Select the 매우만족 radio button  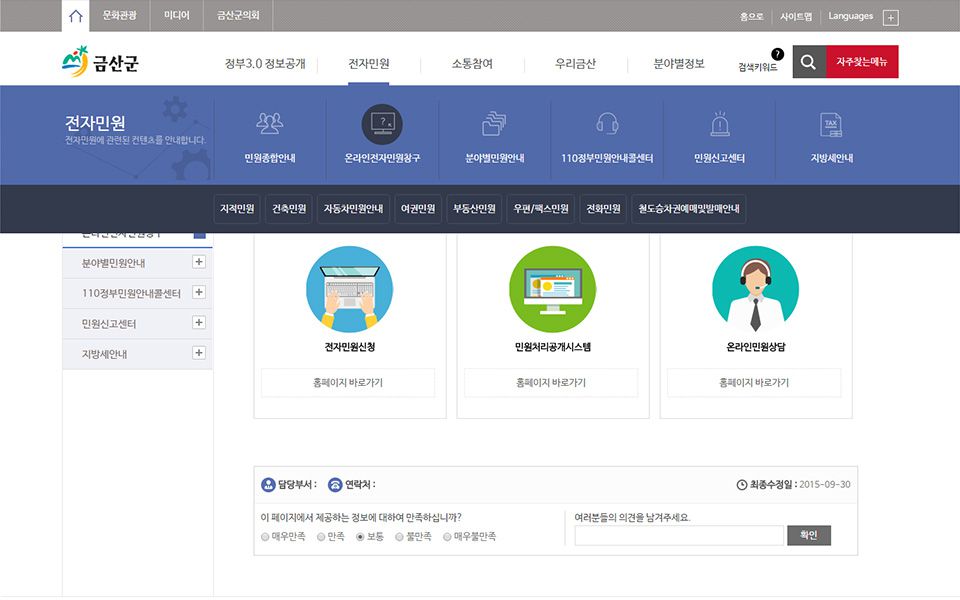[265, 537]
